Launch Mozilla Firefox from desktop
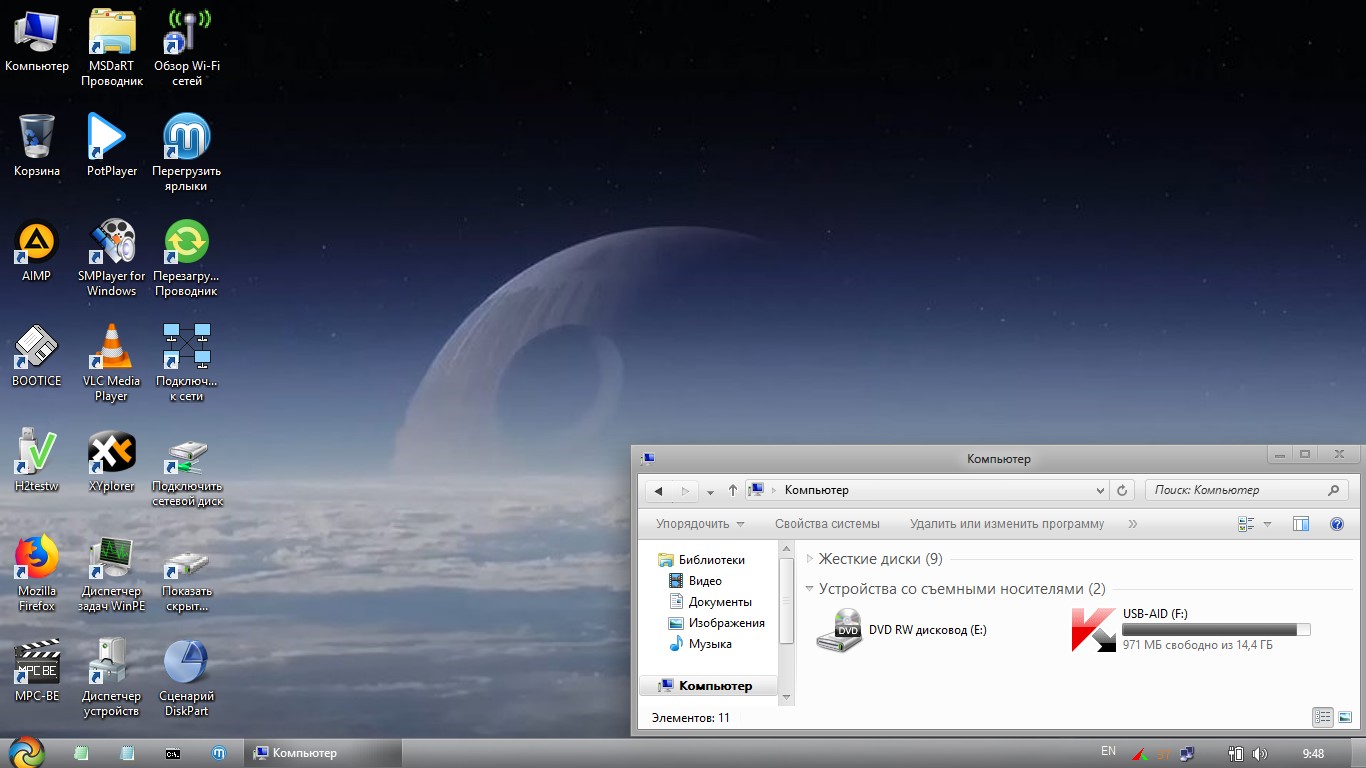Screen dimensions: 1366x768 click(37, 572)
